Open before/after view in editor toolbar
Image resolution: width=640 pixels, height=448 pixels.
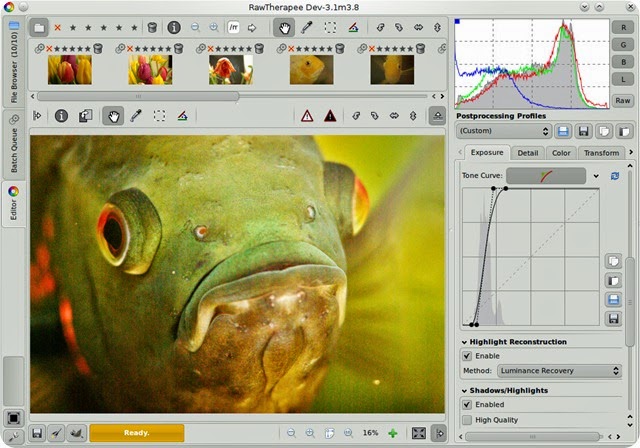click(85, 116)
